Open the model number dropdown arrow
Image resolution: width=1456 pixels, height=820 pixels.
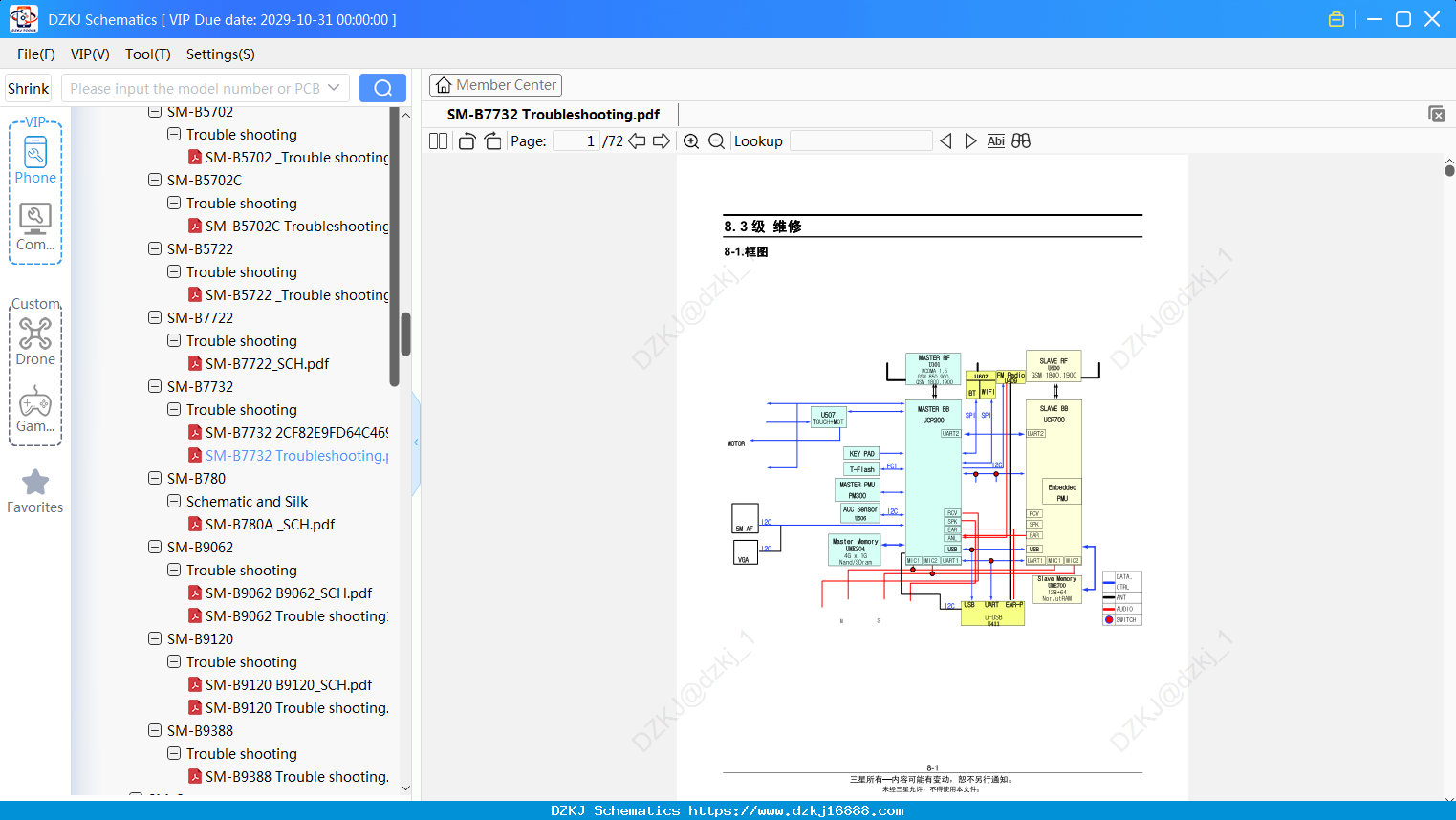coord(334,88)
